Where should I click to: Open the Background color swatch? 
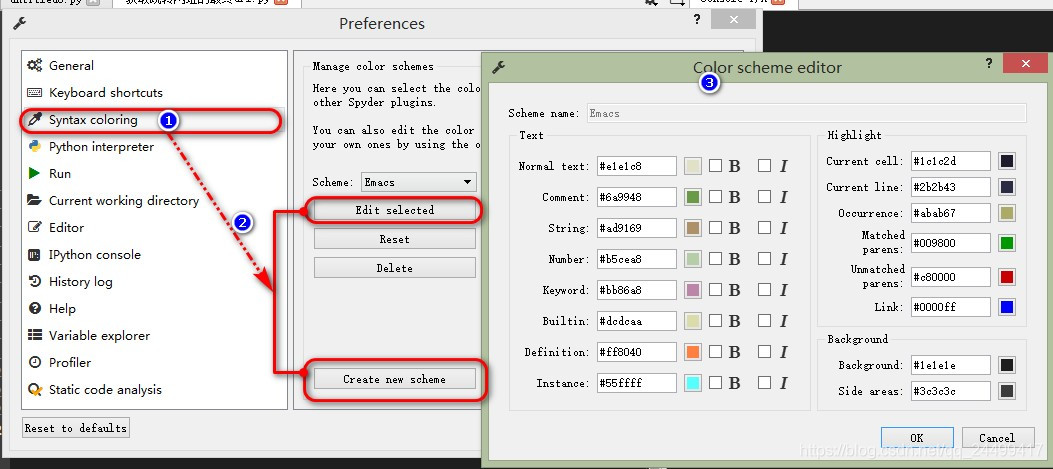tap(1007, 365)
